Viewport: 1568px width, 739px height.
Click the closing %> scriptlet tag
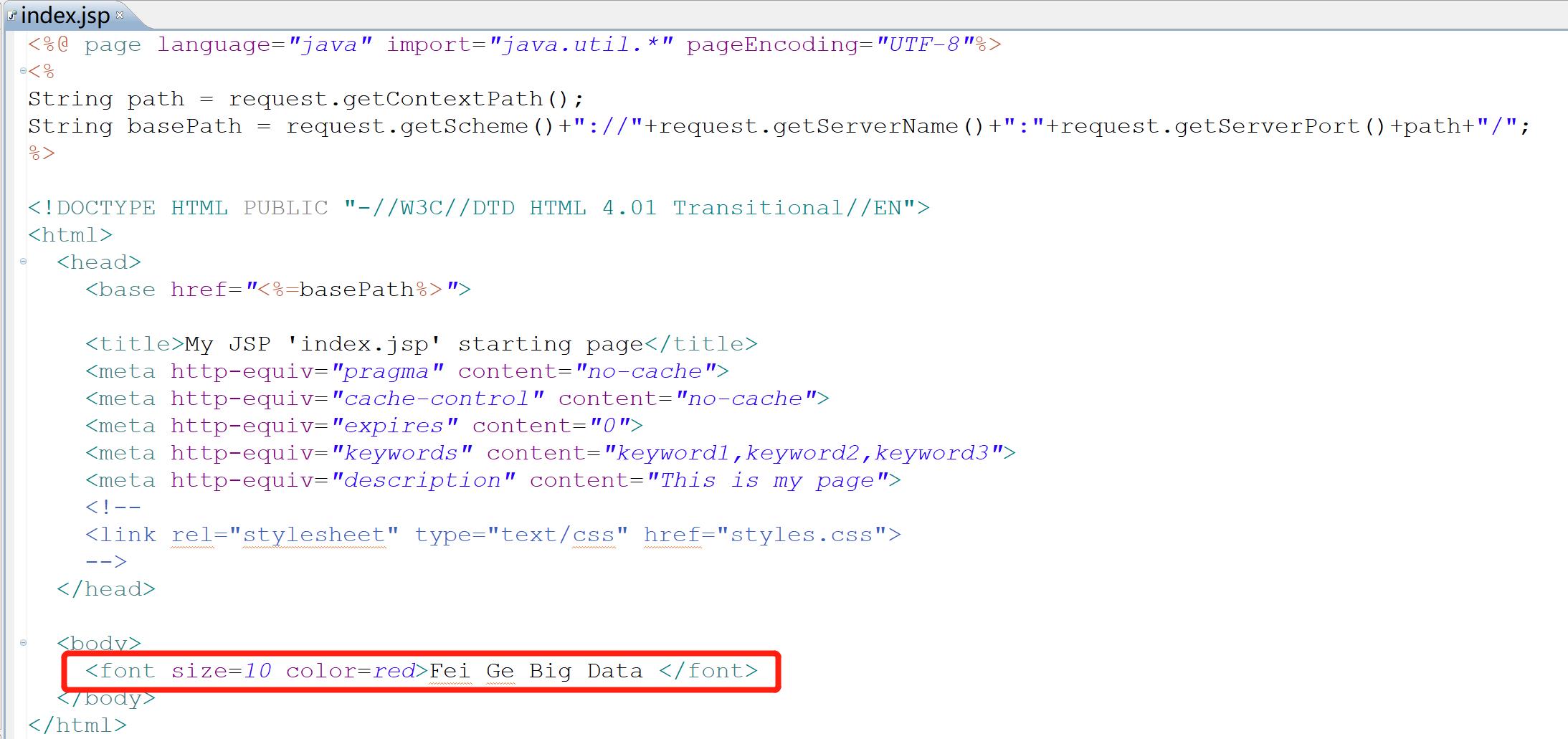pos(42,153)
